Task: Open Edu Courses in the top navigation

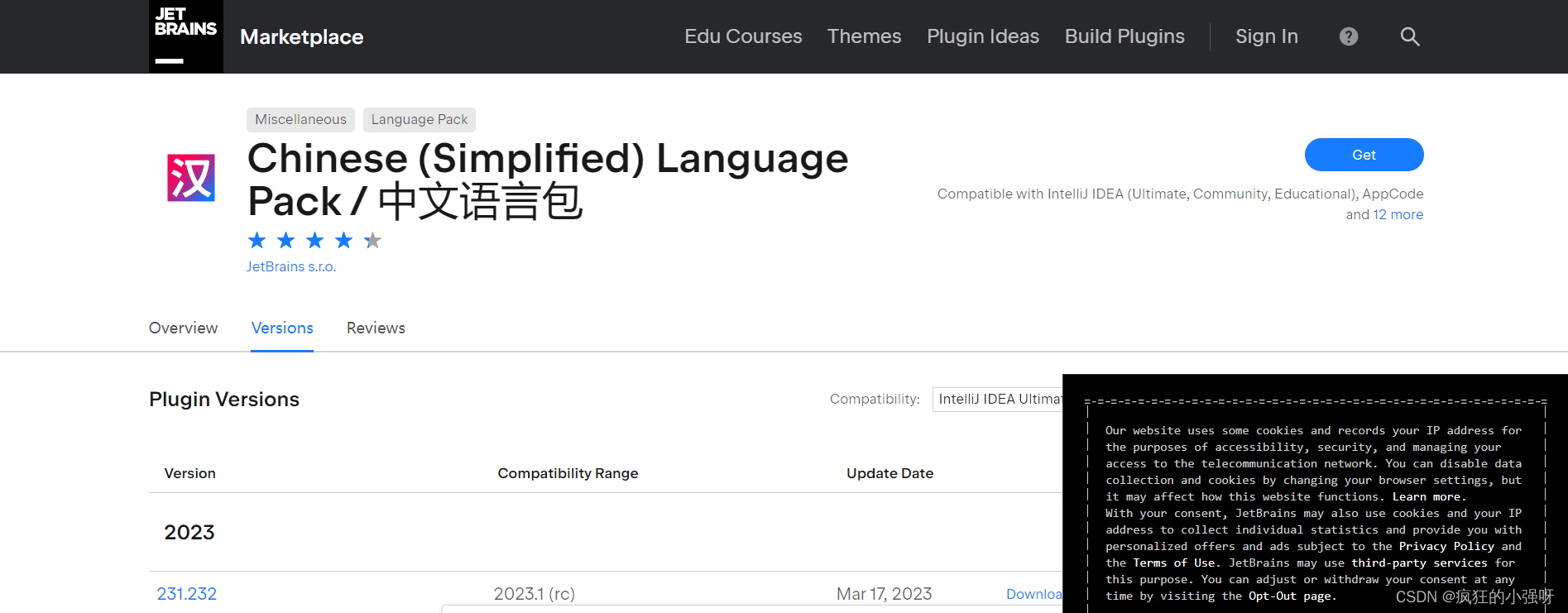Action: click(743, 36)
